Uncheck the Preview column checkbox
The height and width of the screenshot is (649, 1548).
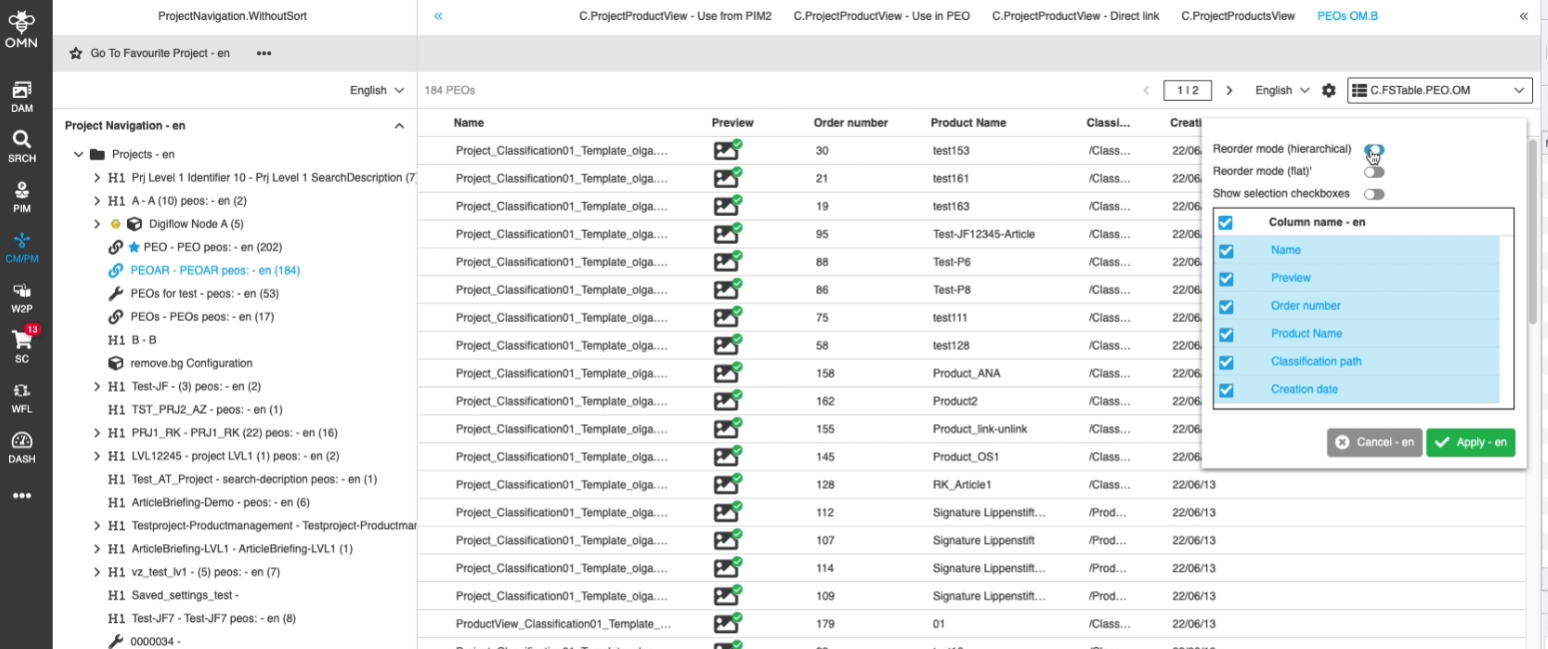(1226, 279)
